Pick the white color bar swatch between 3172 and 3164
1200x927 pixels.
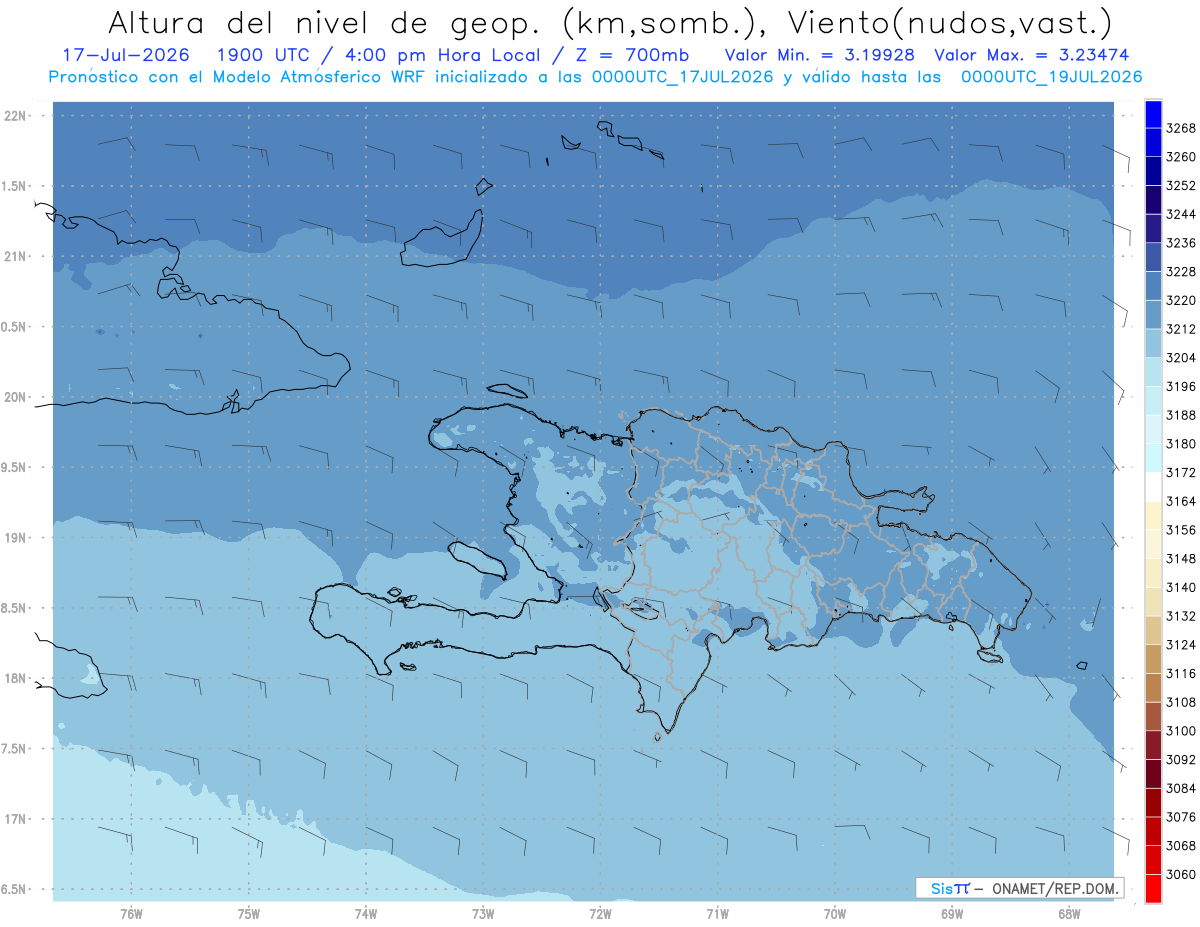click(x=1153, y=486)
